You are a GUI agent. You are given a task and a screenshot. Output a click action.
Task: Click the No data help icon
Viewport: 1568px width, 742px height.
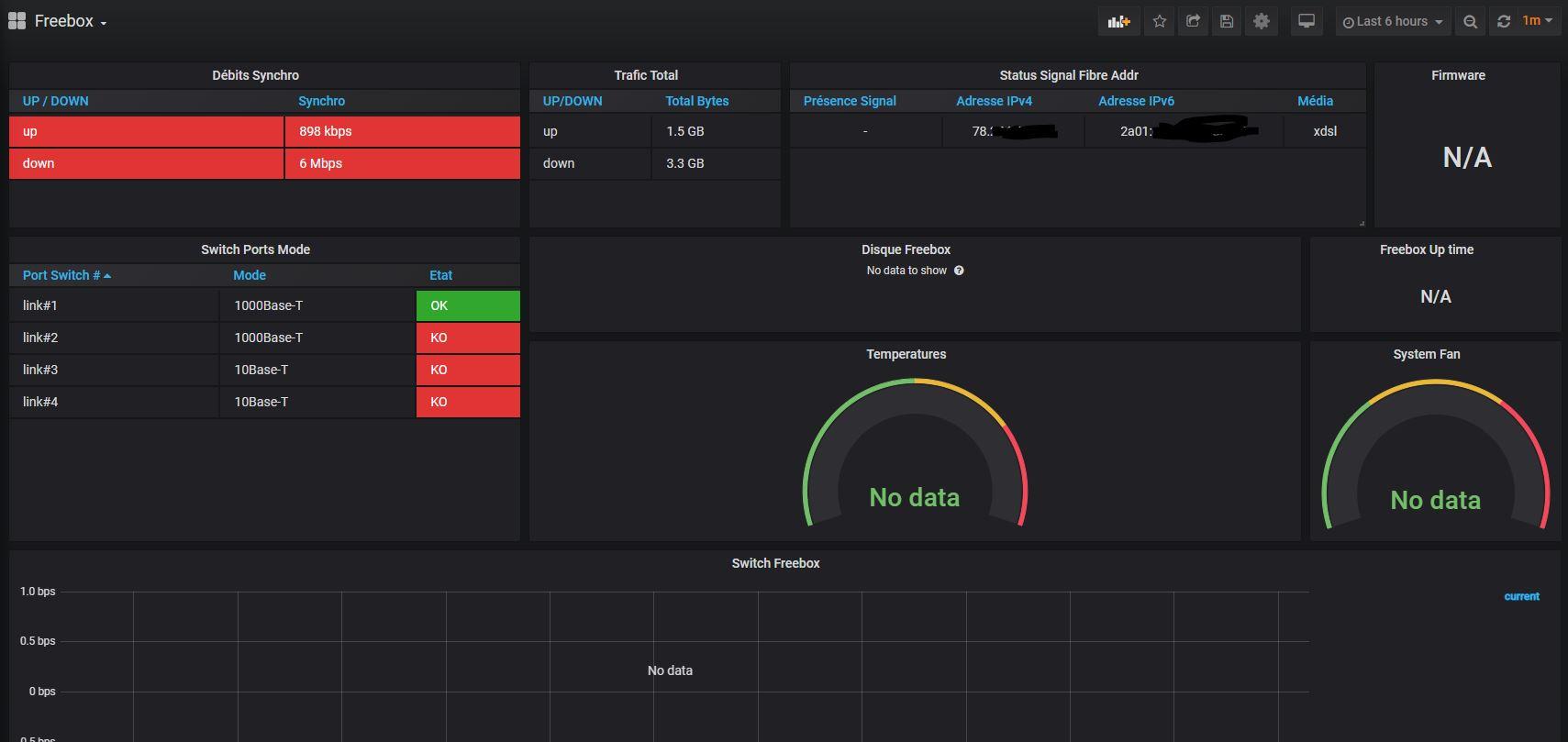(959, 271)
